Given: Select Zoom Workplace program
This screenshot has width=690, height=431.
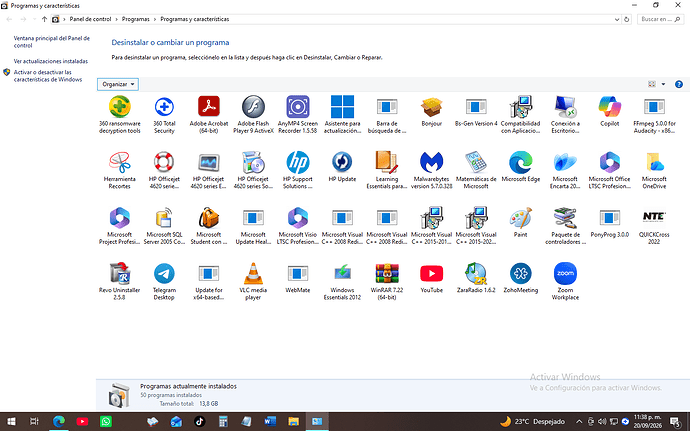Looking at the screenshot, I should pos(565,281).
